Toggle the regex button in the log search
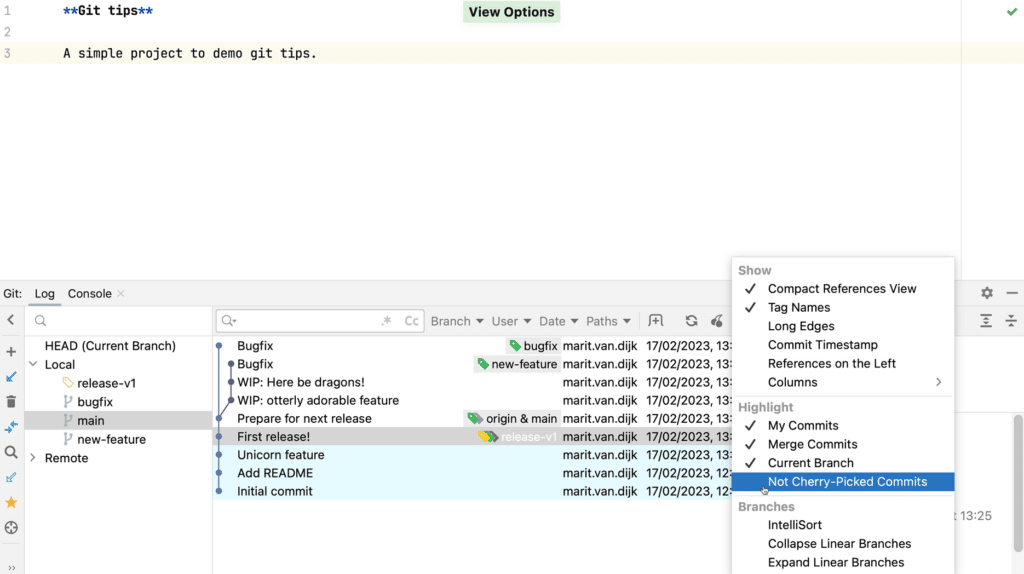The height and width of the screenshot is (574, 1024). pos(387,321)
